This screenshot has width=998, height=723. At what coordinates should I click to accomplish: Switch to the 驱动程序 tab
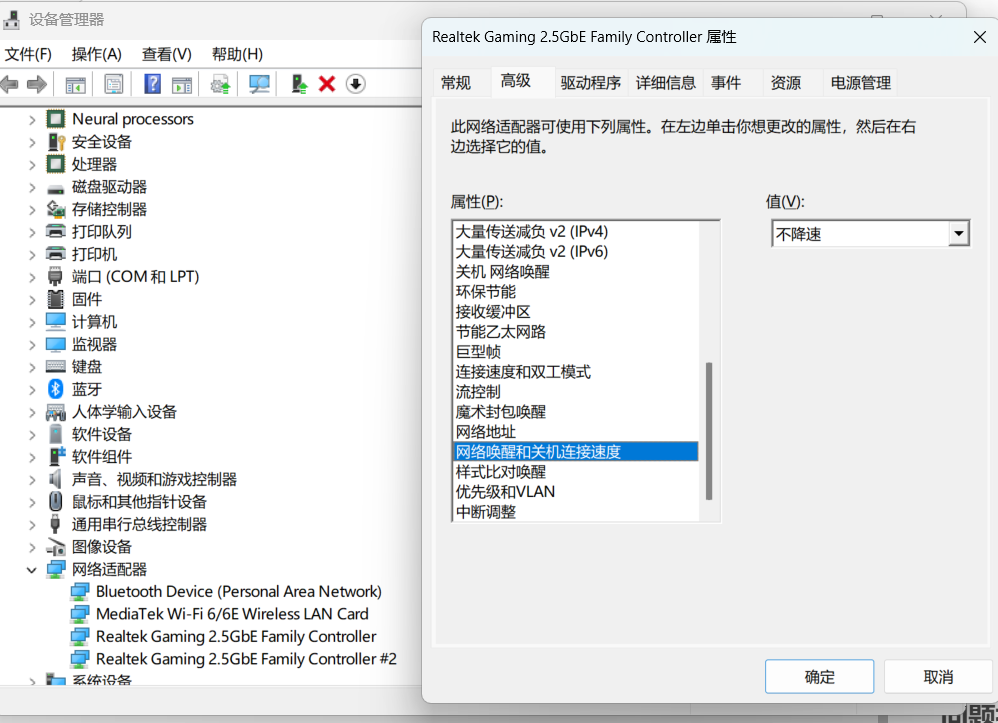(x=591, y=83)
